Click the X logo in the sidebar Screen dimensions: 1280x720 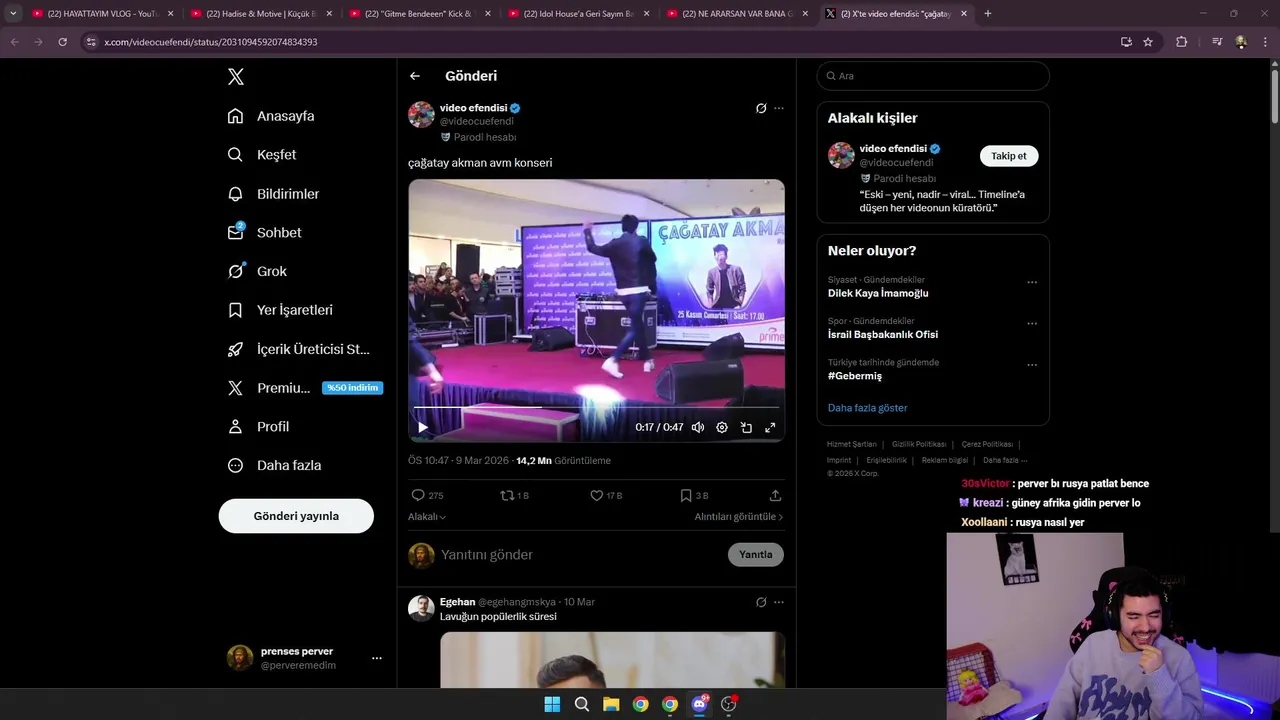[236, 77]
